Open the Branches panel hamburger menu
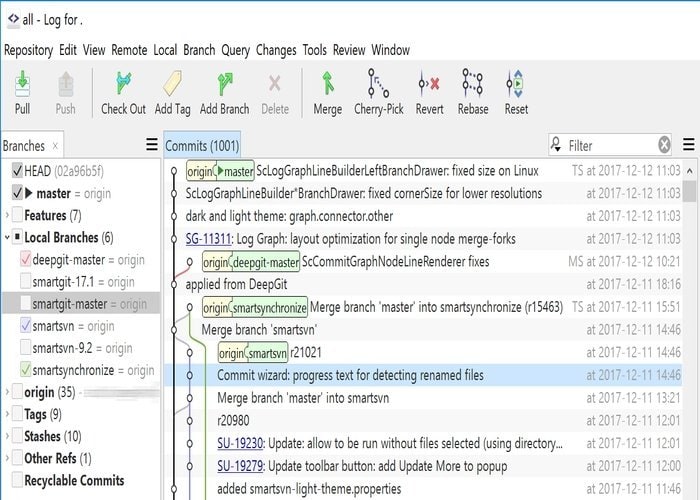The width and height of the screenshot is (700, 500). (152, 145)
